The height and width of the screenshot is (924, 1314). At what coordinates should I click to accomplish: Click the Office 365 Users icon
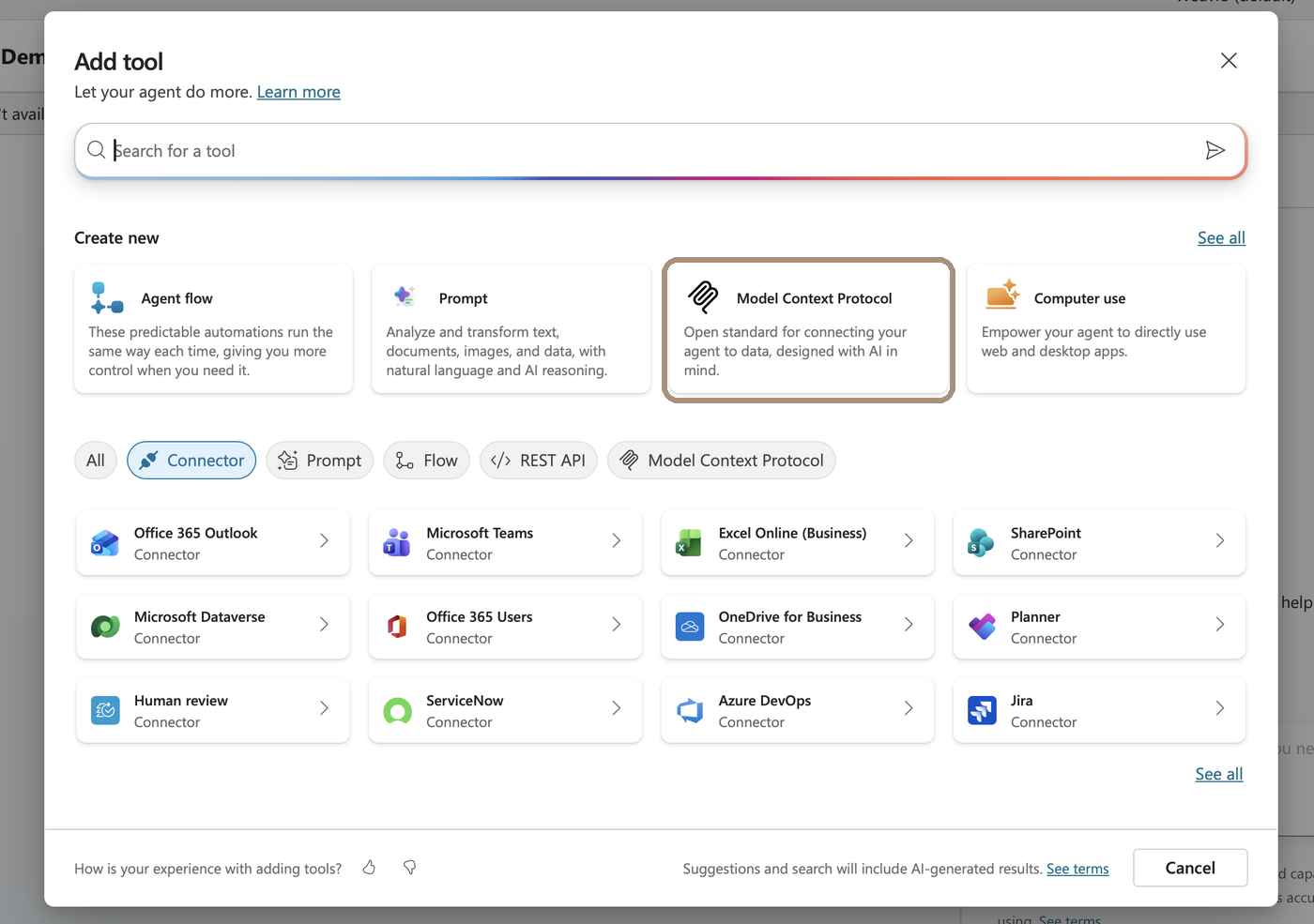(397, 627)
